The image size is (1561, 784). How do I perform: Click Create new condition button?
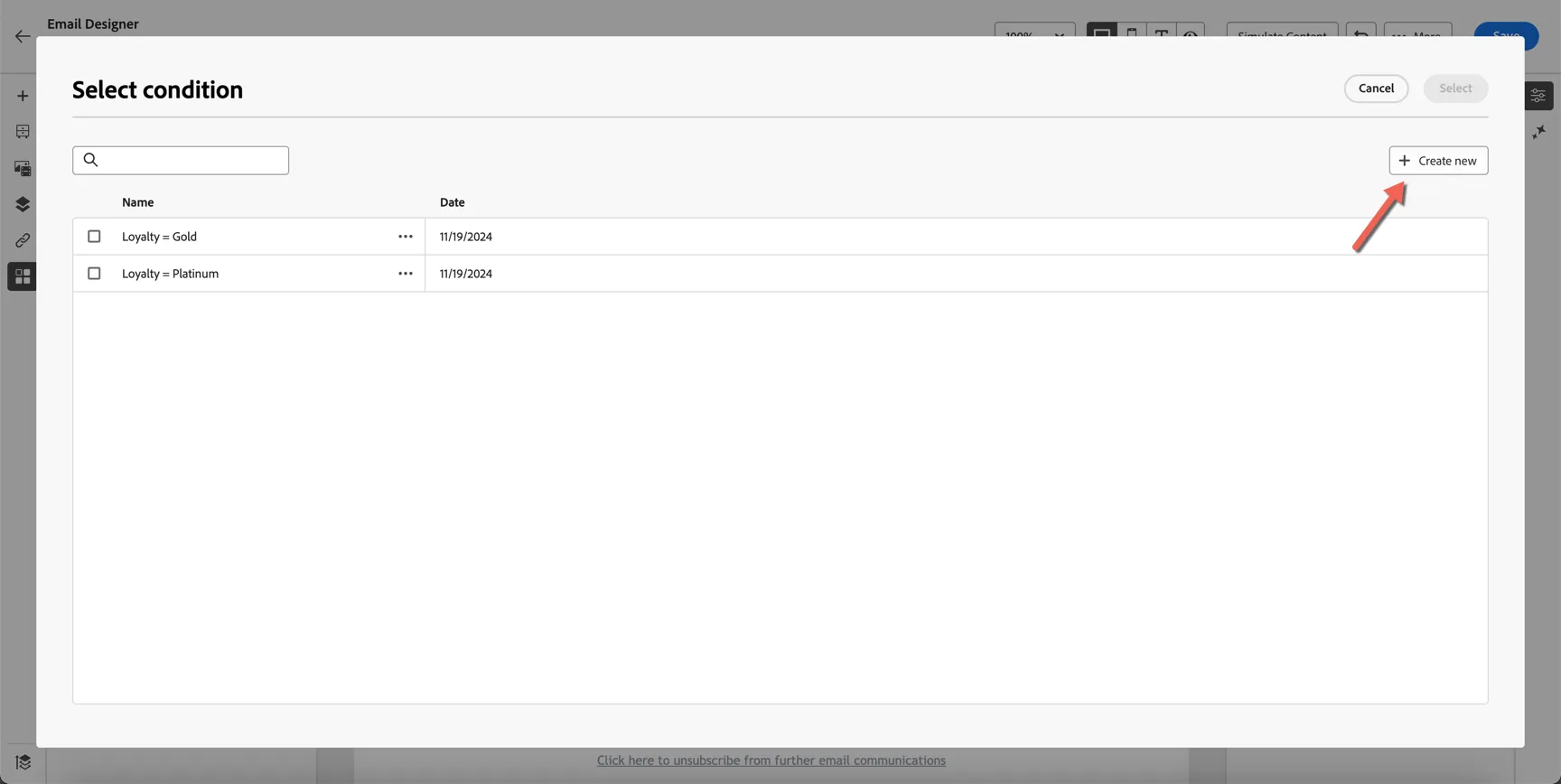(x=1438, y=161)
